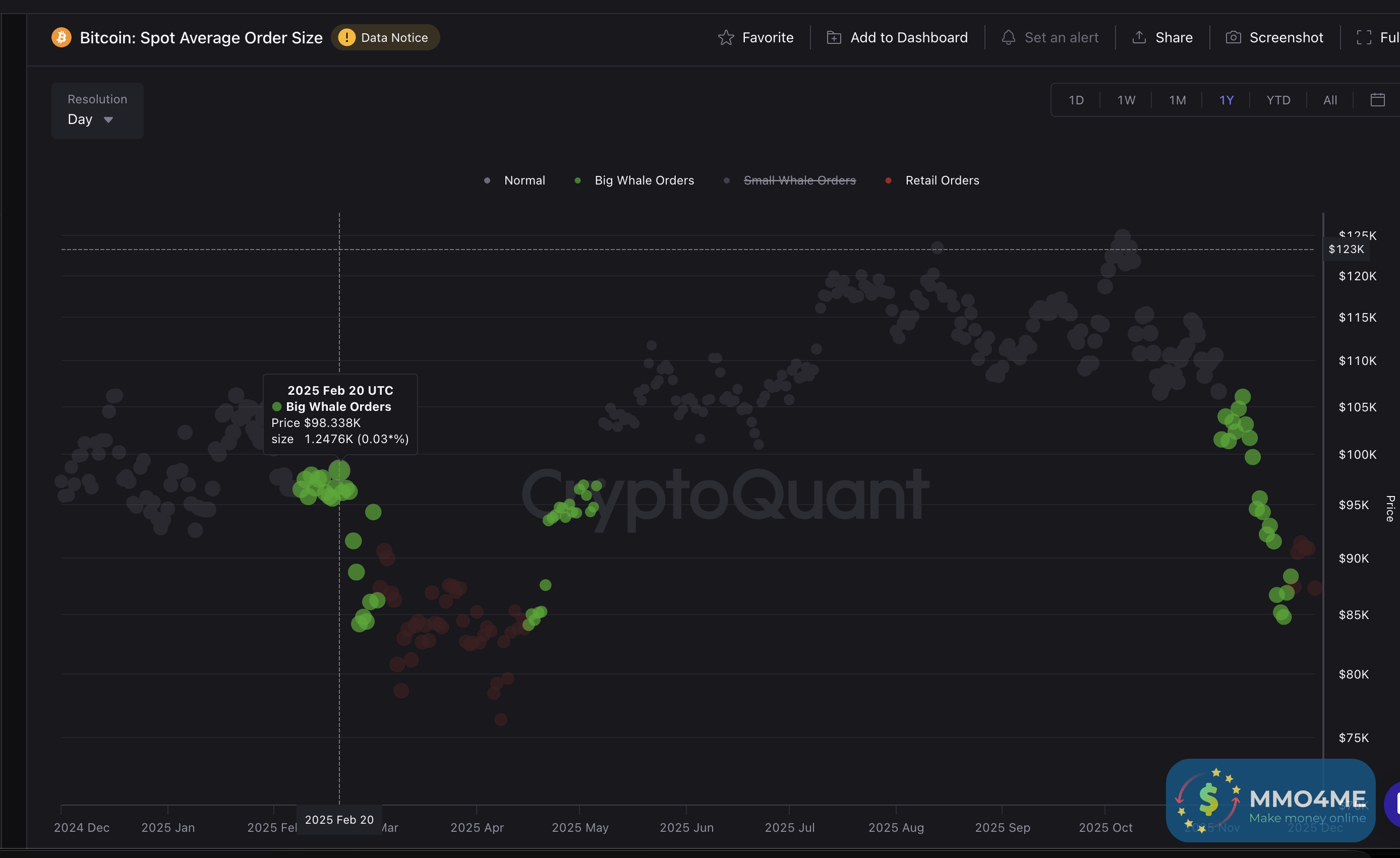Click the fullscreen expand icon
The image size is (1400, 858).
1364,37
